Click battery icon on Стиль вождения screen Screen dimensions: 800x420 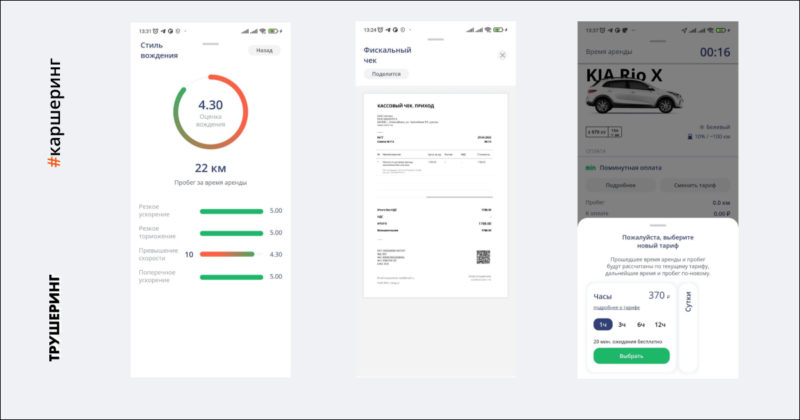(273, 31)
